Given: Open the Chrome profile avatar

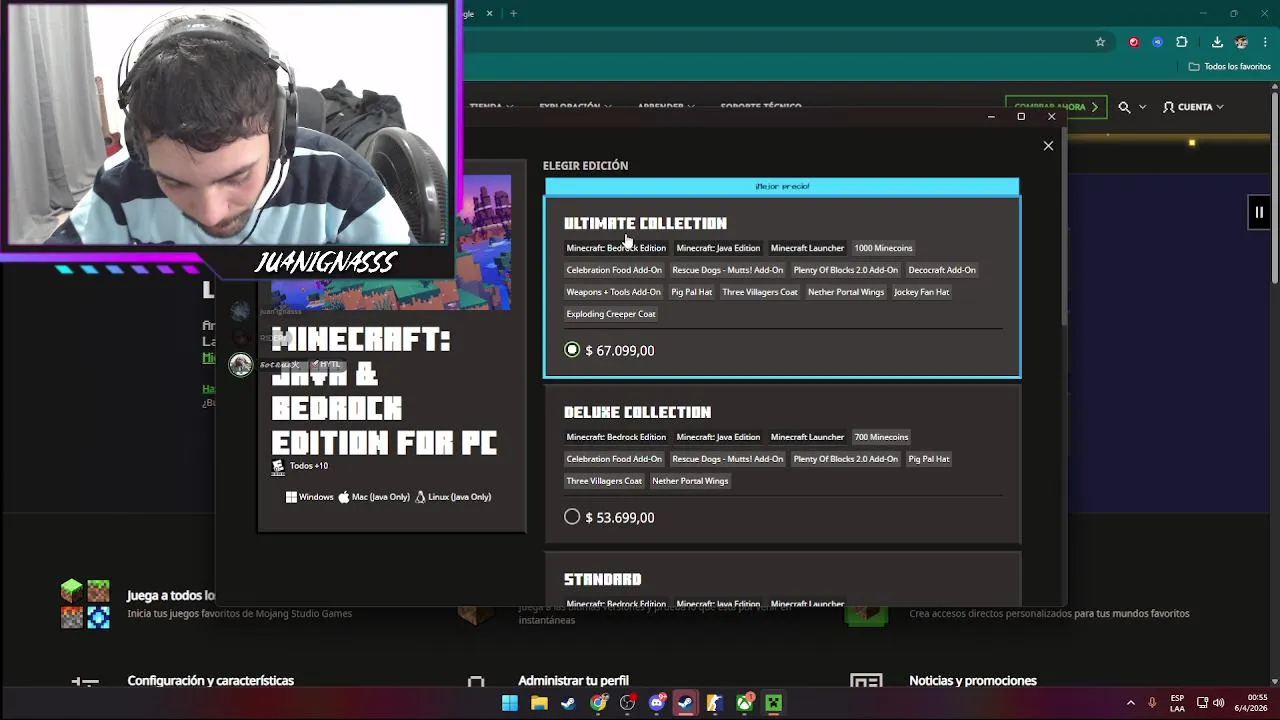Looking at the screenshot, I should (1241, 42).
